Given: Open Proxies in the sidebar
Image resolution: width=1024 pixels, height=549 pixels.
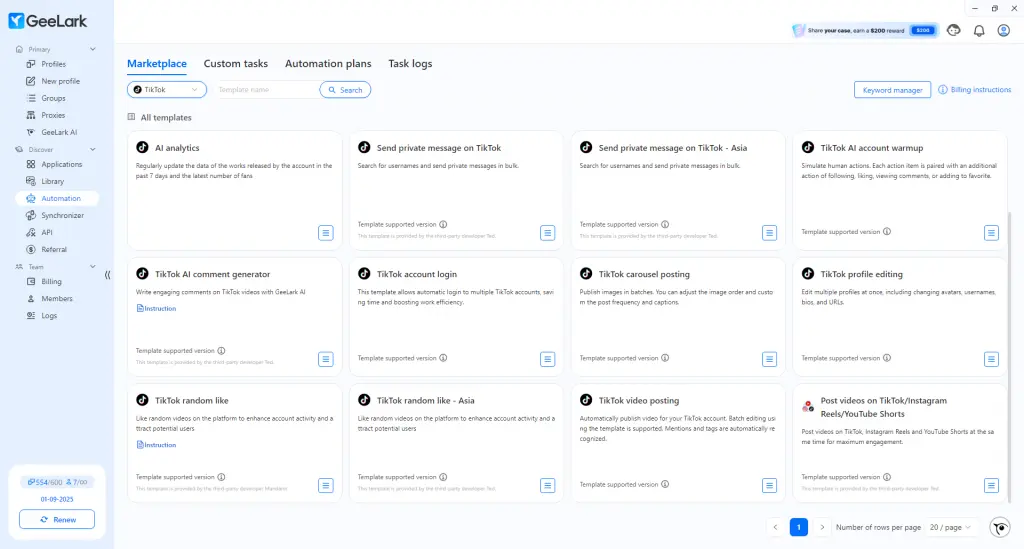Looking at the screenshot, I should (x=56, y=115).
